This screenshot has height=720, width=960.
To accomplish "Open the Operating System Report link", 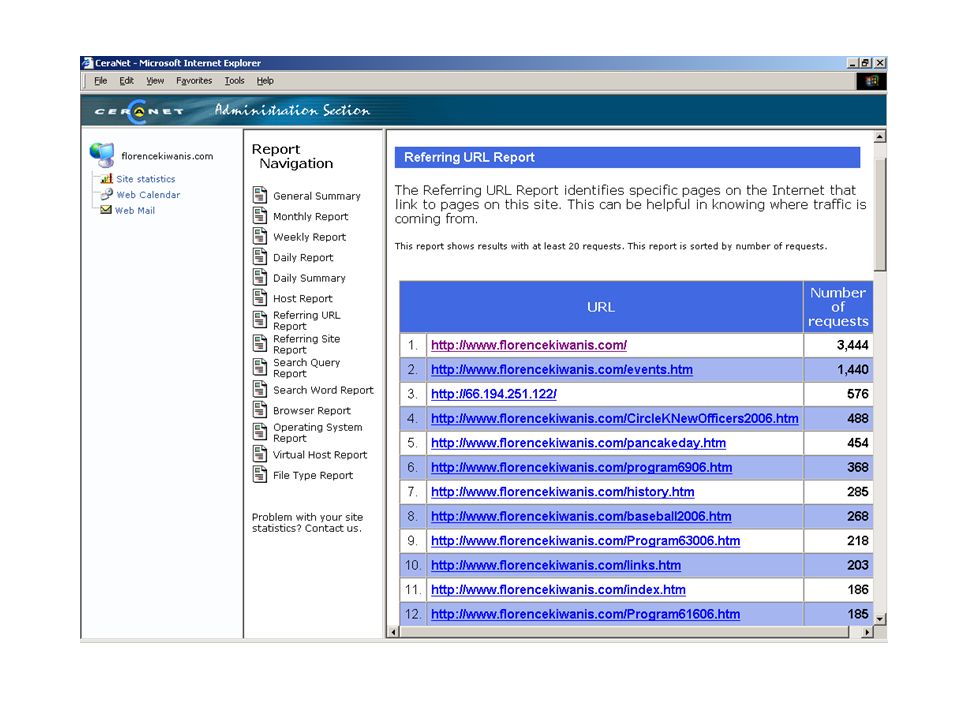I will [x=317, y=433].
